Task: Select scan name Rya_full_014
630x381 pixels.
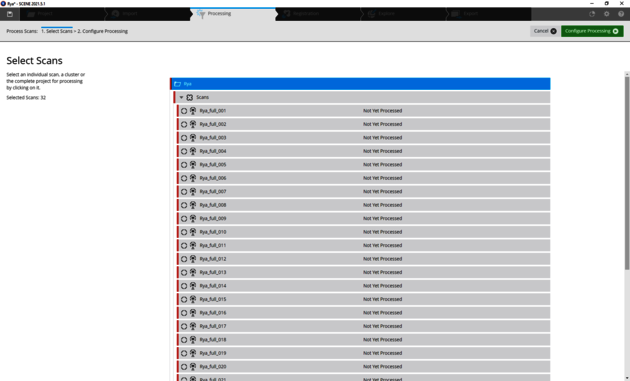Action: click(213, 286)
